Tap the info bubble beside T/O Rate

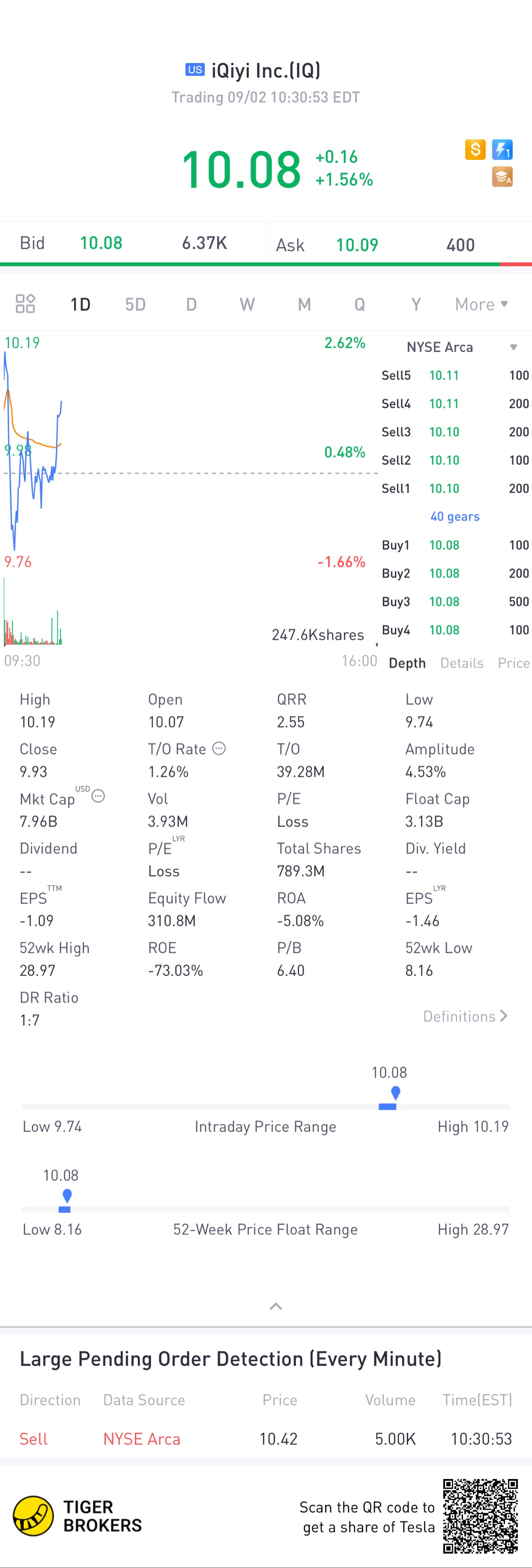tap(219, 749)
